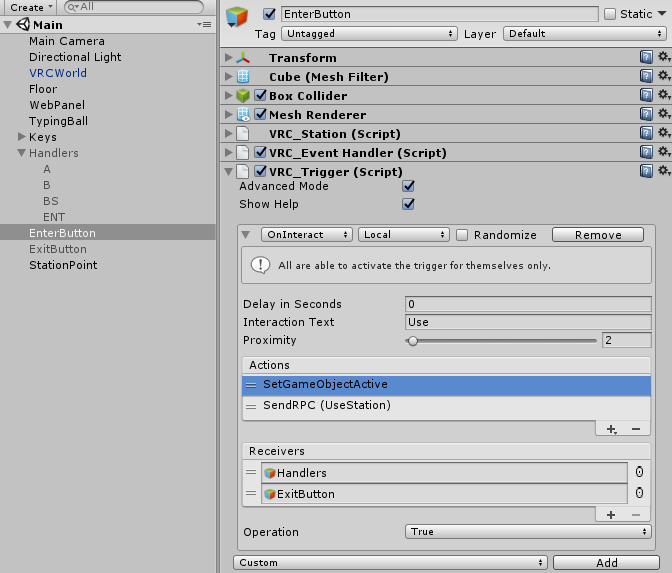
Task: Click the hierarchy search field
Action: pos(134,7)
